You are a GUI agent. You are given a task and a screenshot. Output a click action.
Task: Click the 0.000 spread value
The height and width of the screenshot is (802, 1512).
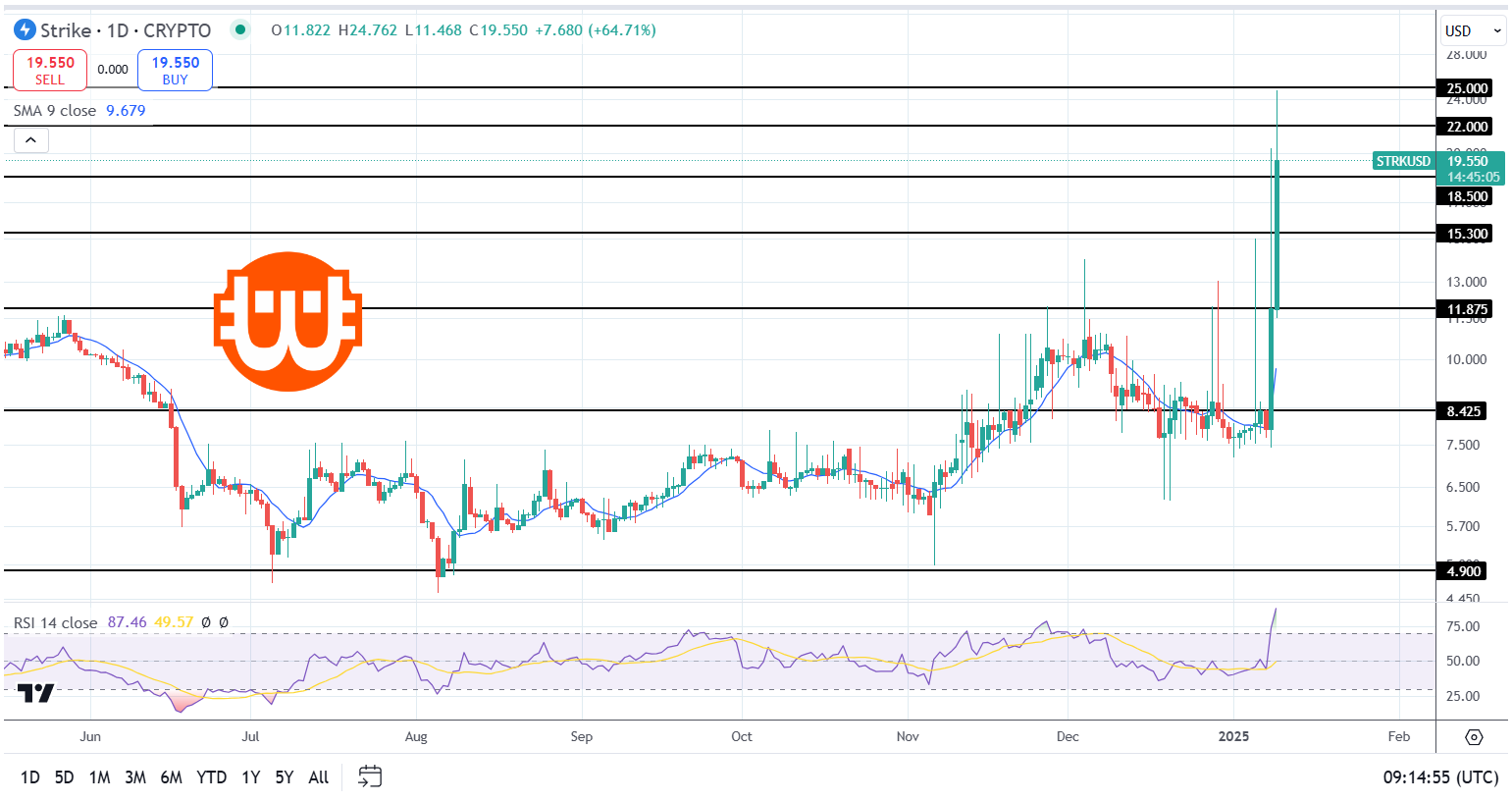(113, 70)
